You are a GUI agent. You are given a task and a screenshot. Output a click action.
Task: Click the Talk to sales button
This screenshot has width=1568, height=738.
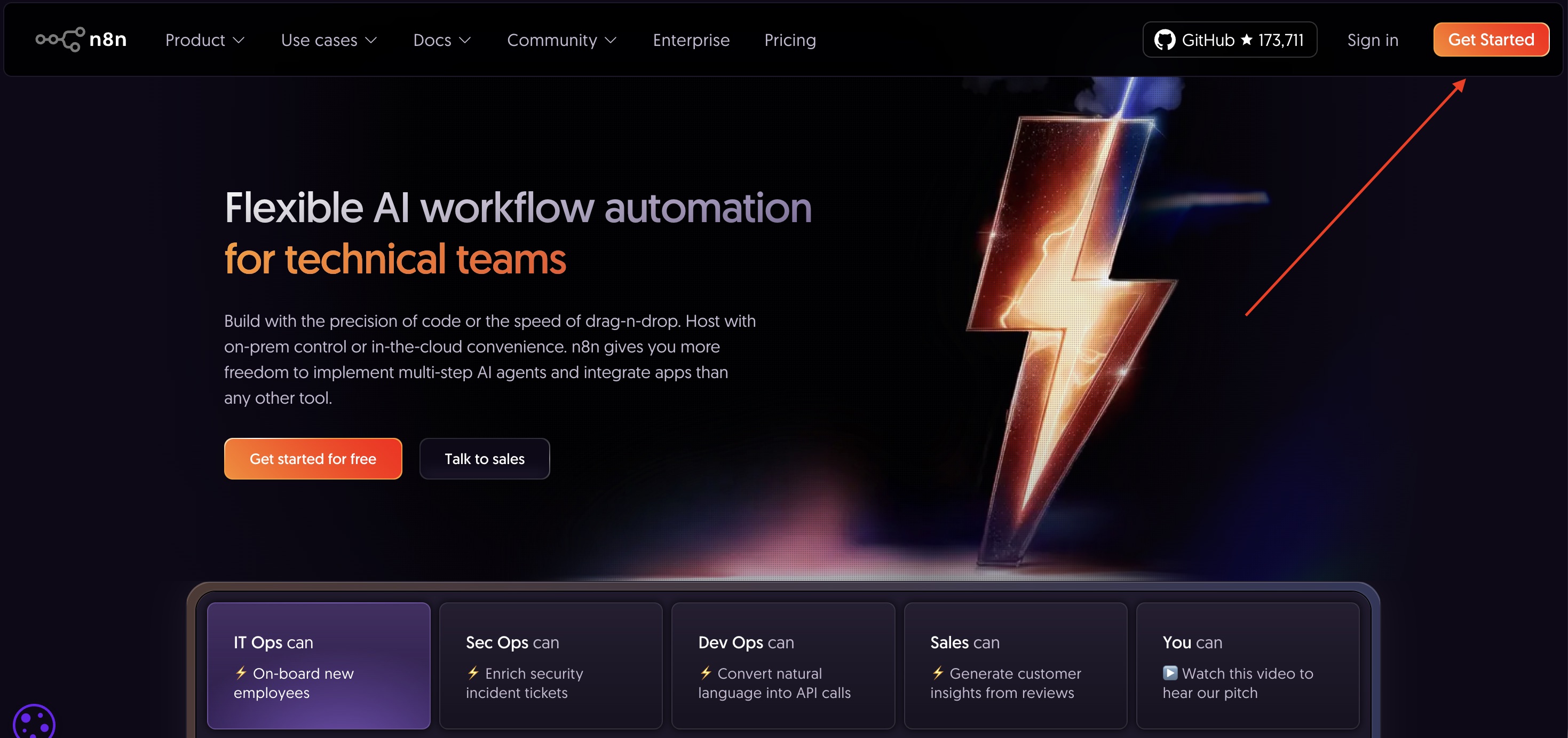coord(485,459)
